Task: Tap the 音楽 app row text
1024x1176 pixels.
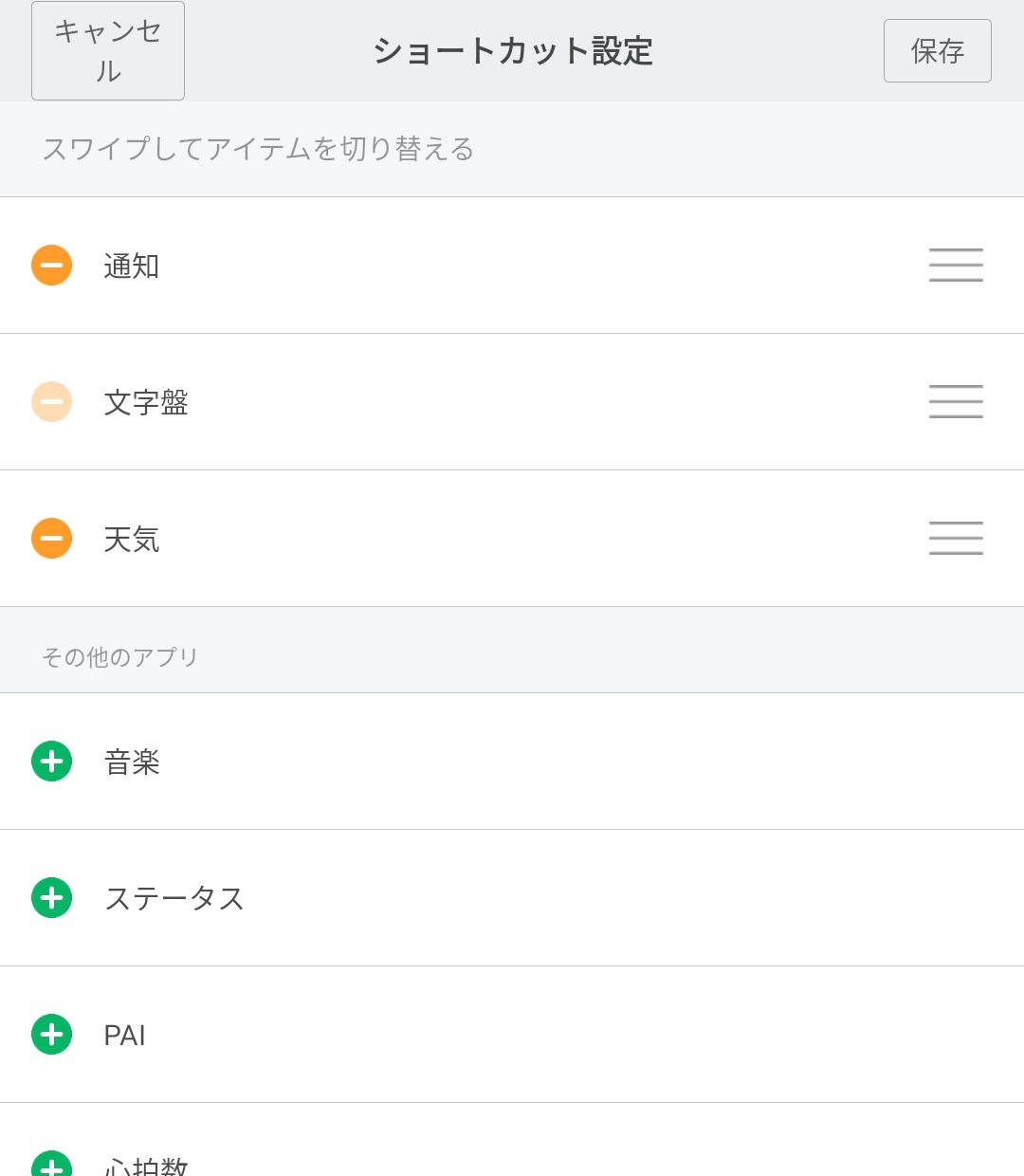Action: point(132,763)
